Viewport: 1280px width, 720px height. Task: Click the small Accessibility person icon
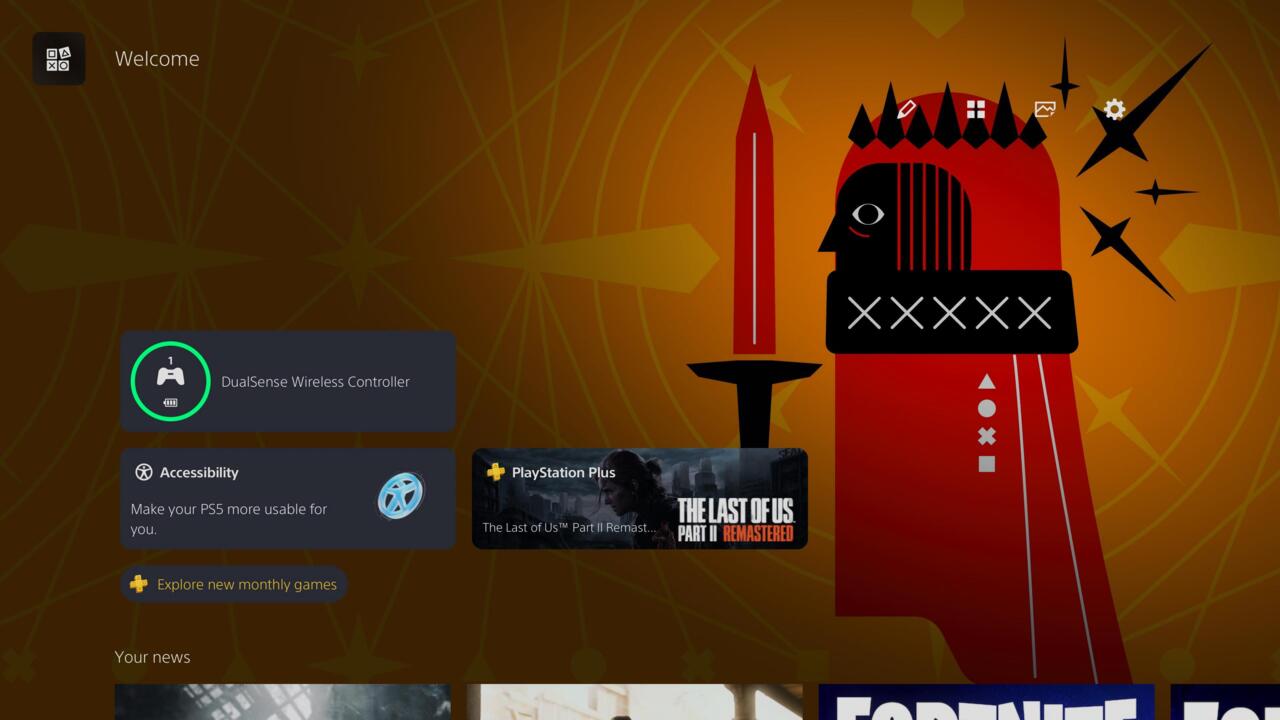click(144, 472)
